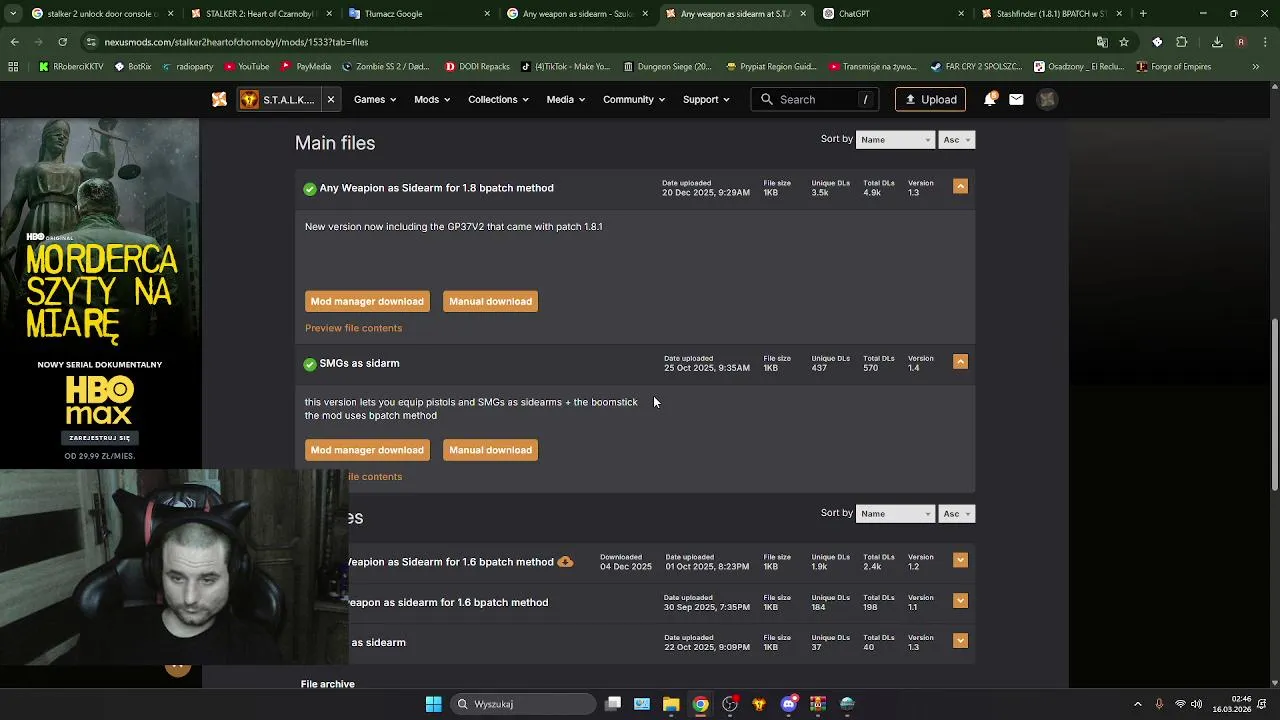Open the apps grid in the bookmarks bar
The image size is (1280, 720).
pos(13,67)
